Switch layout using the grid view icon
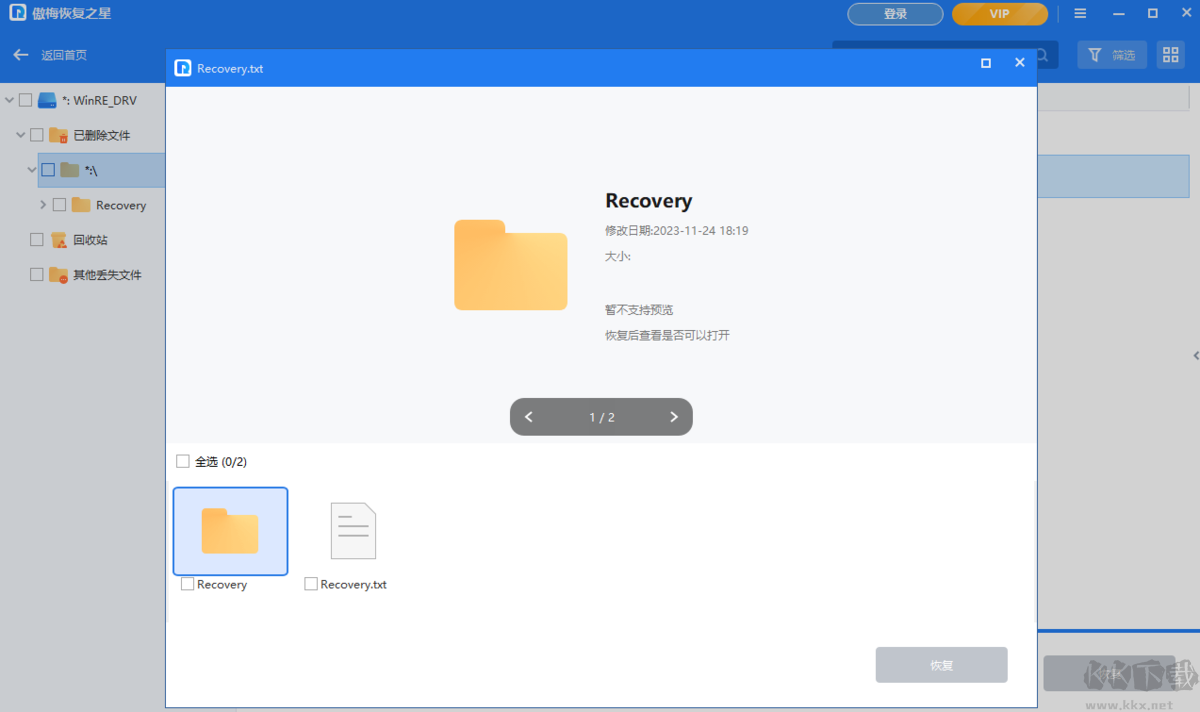This screenshot has height=712, width=1200. pos(1170,55)
